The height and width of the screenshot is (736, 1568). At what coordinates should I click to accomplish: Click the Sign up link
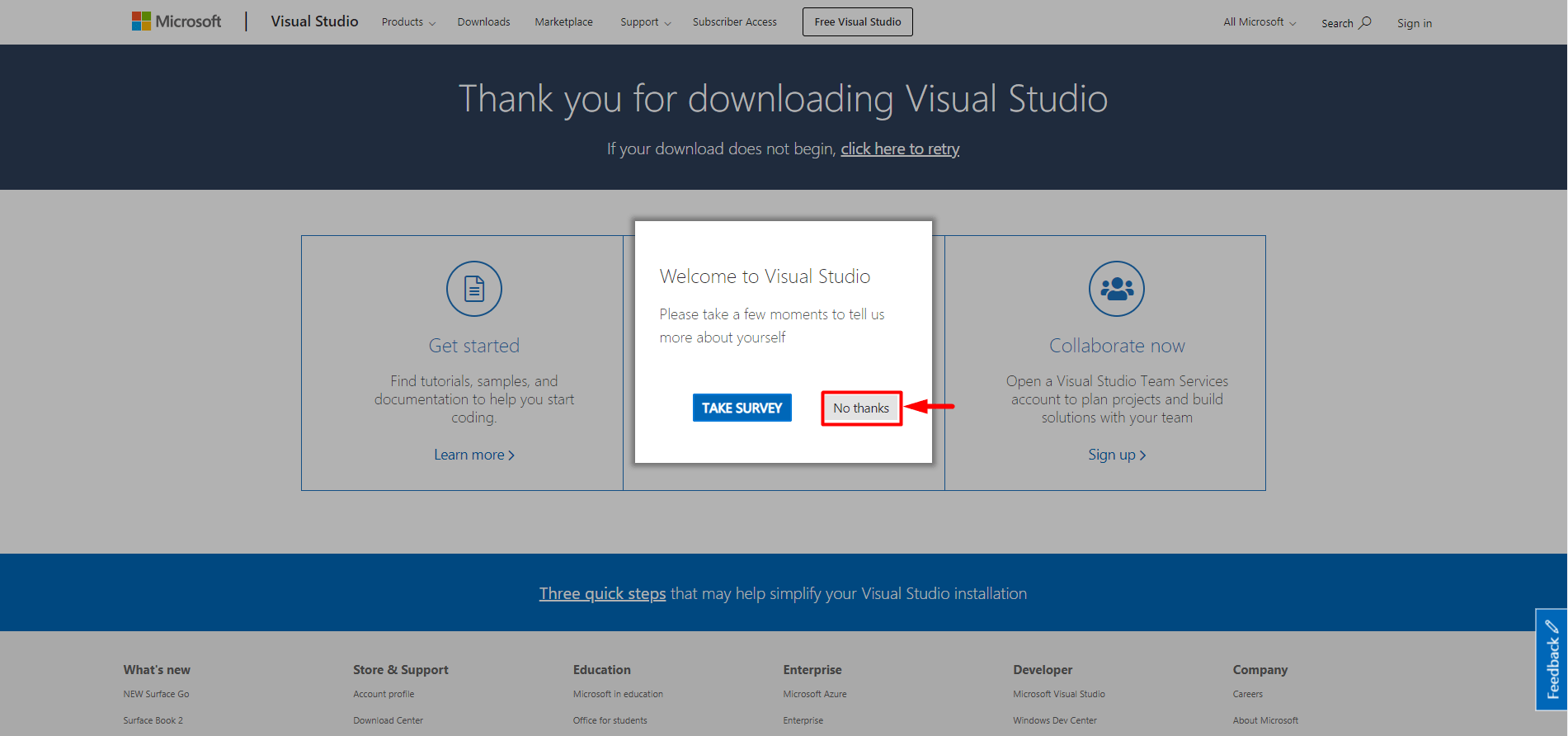pos(1117,455)
